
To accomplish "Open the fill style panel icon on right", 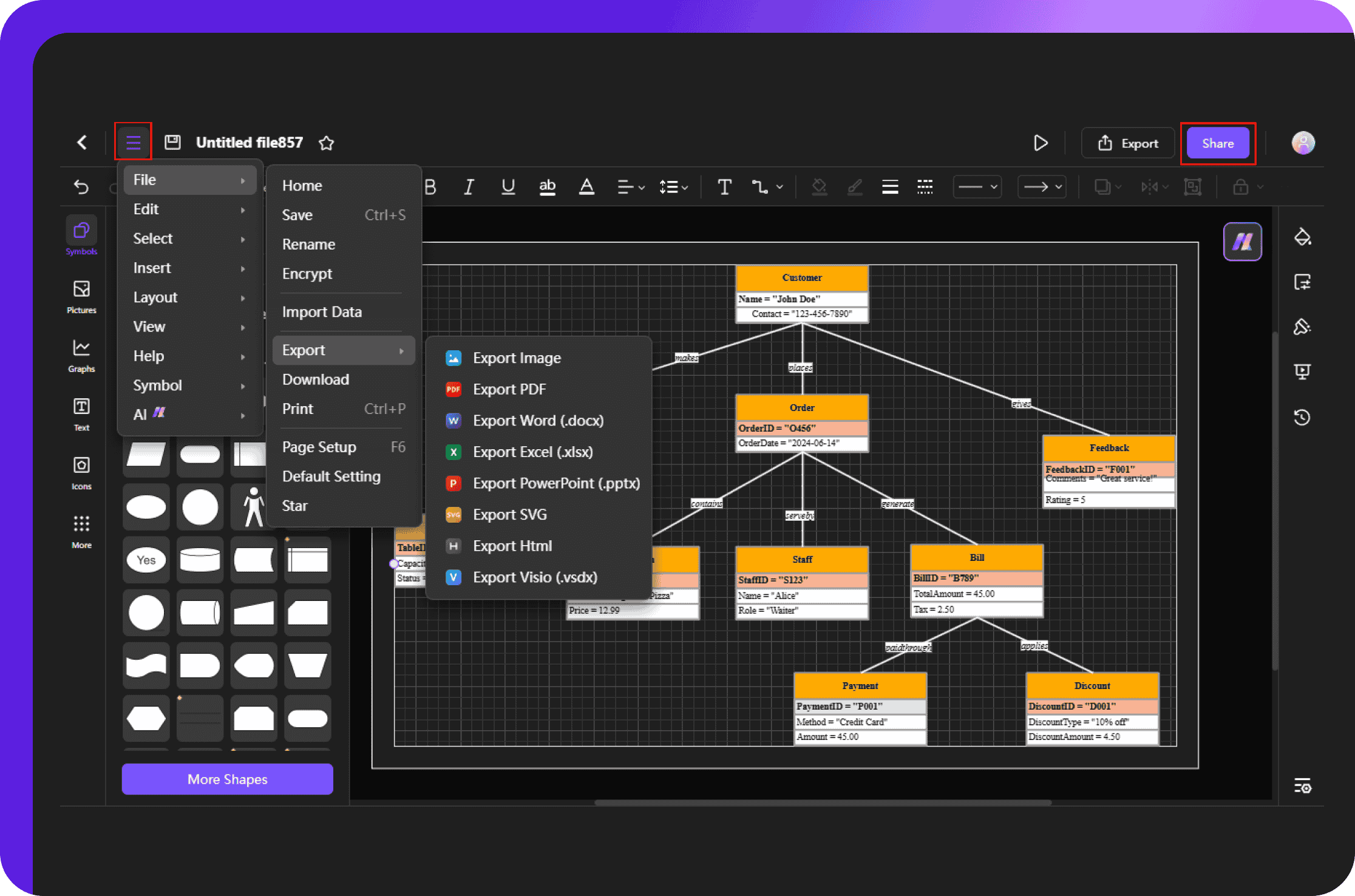I will coord(1302,237).
